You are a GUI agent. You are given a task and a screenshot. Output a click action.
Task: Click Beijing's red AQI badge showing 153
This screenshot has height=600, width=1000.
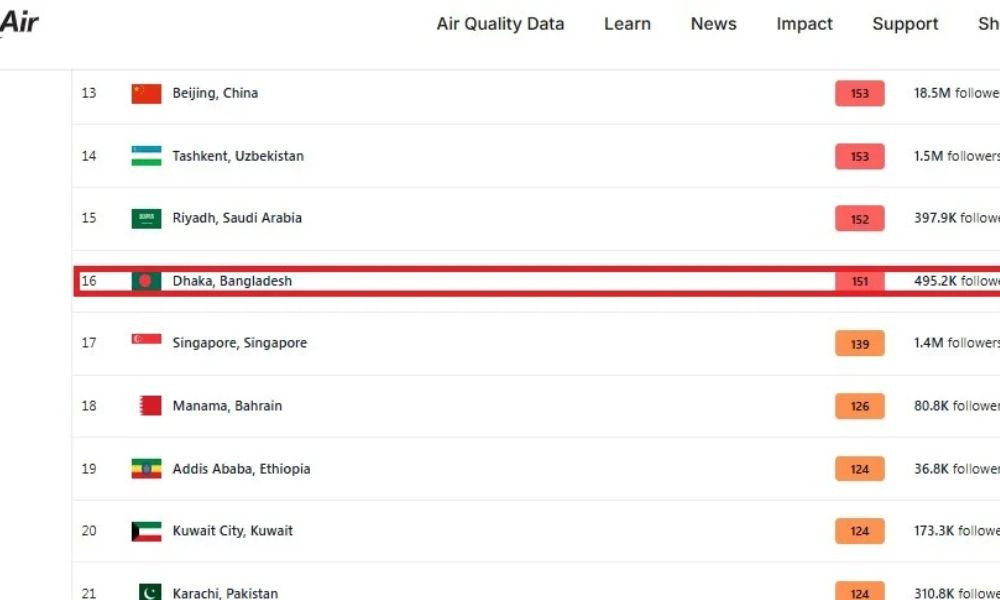click(860, 93)
